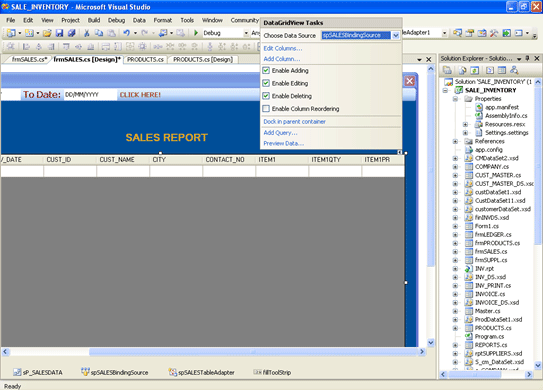Expand the References node
This screenshot has height=390, width=543.
pyautogui.click(x=455, y=141)
